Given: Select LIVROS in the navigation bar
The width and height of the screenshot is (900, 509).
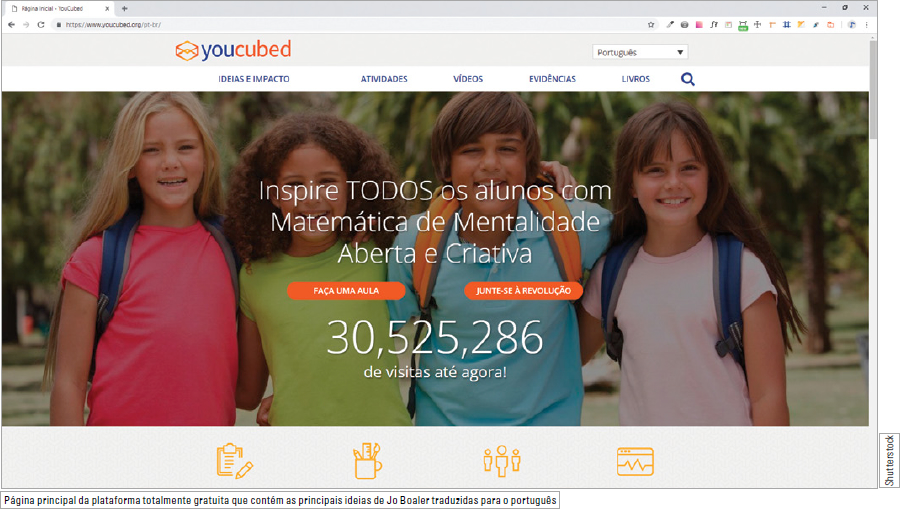Looking at the screenshot, I should pos(635,79).
